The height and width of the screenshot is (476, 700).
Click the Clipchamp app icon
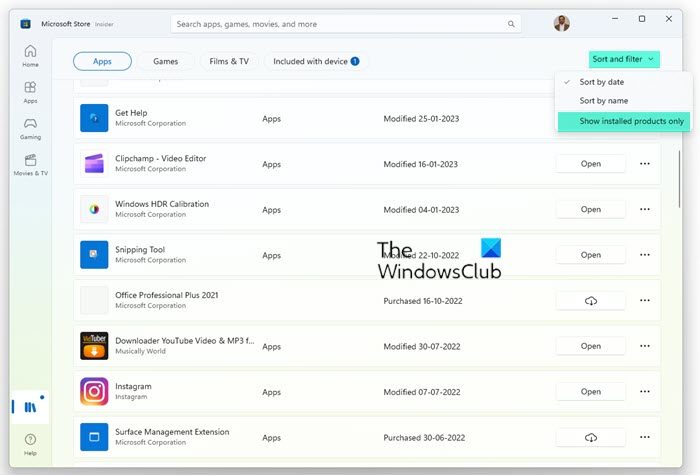click(94, 163)
